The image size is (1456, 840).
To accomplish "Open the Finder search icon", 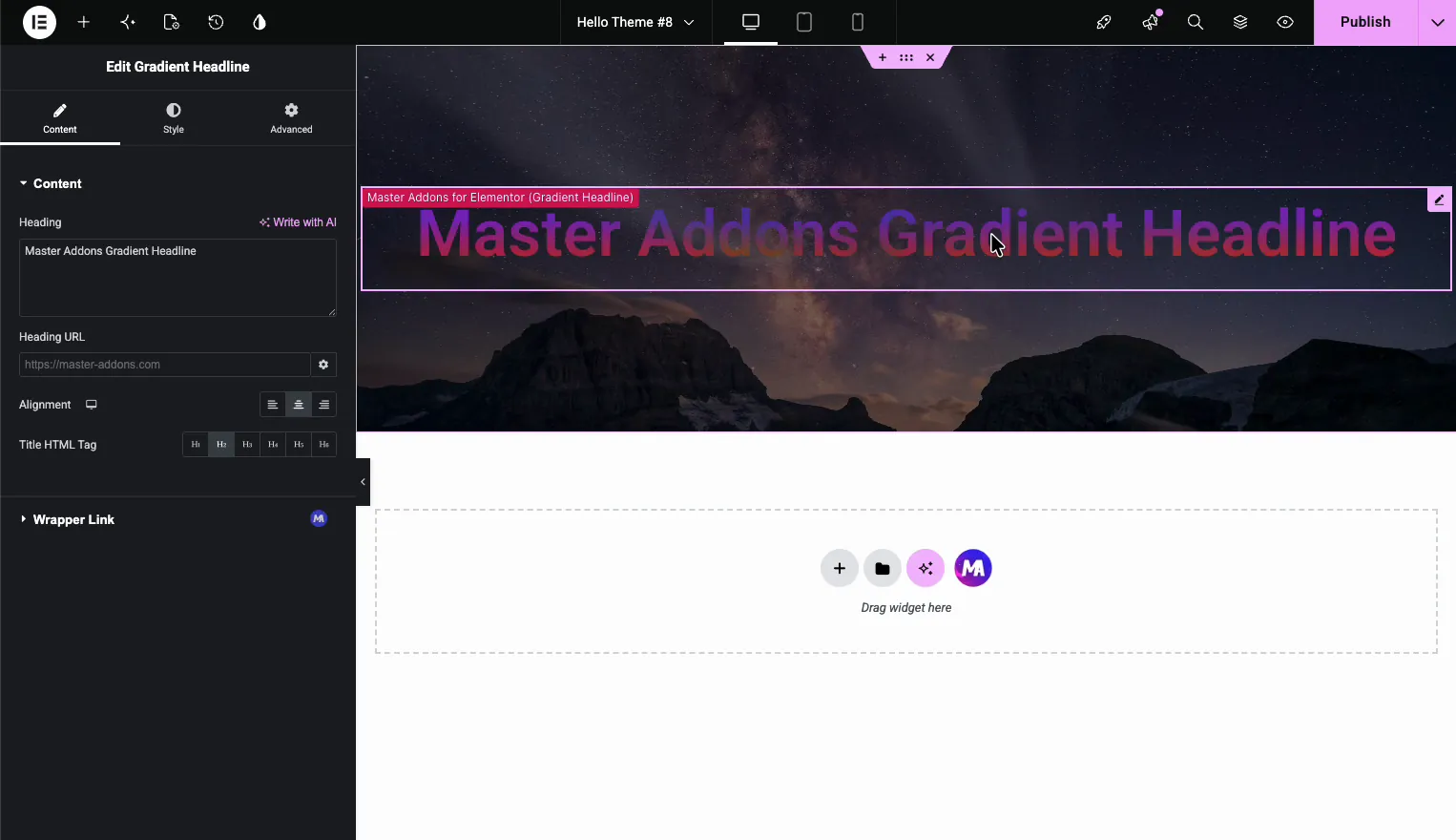I will coord(1196,22).
